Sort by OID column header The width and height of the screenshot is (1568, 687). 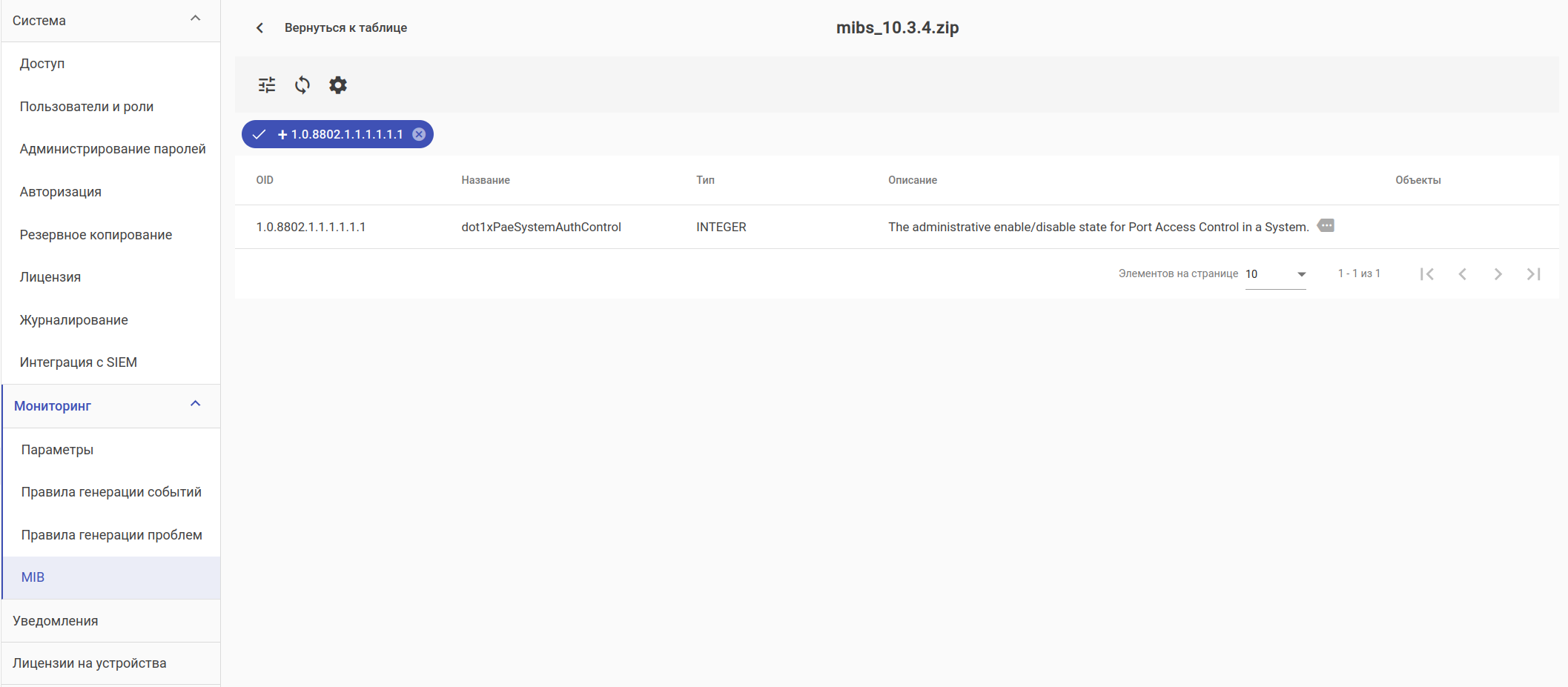tap(265, 180)
